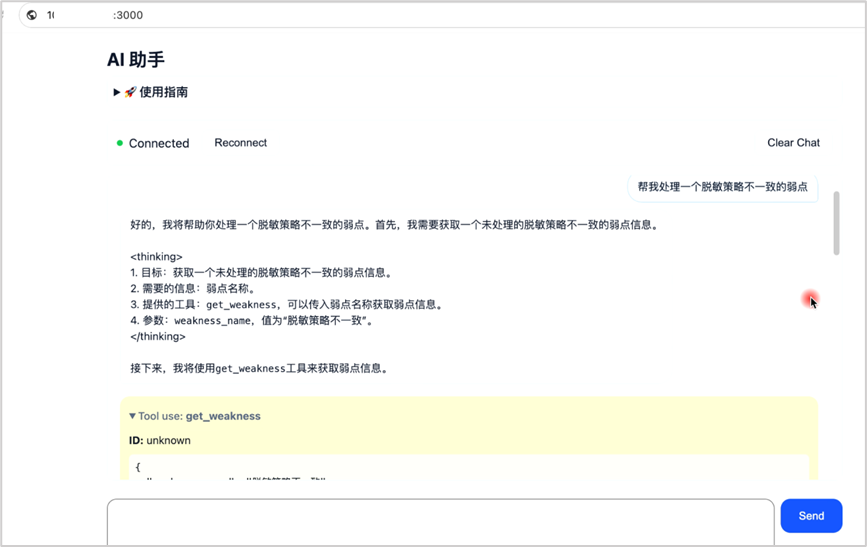The height and width of the screenshot is (547, 867).
Task: Click the green connection status dot
Action: click(x=120, y=143)
